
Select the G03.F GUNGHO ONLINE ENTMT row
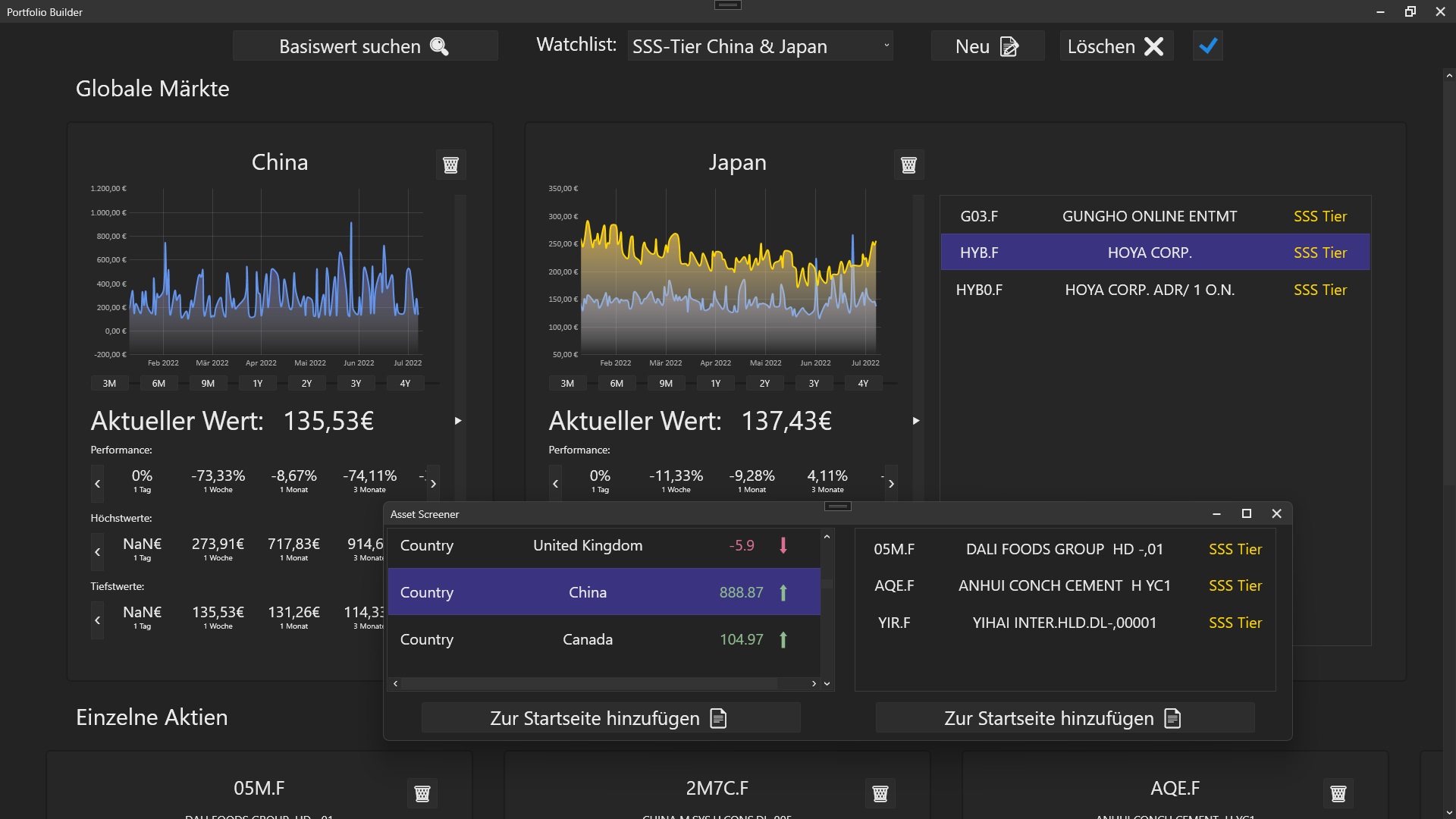pyautogui.click(x=1153, y=216)
